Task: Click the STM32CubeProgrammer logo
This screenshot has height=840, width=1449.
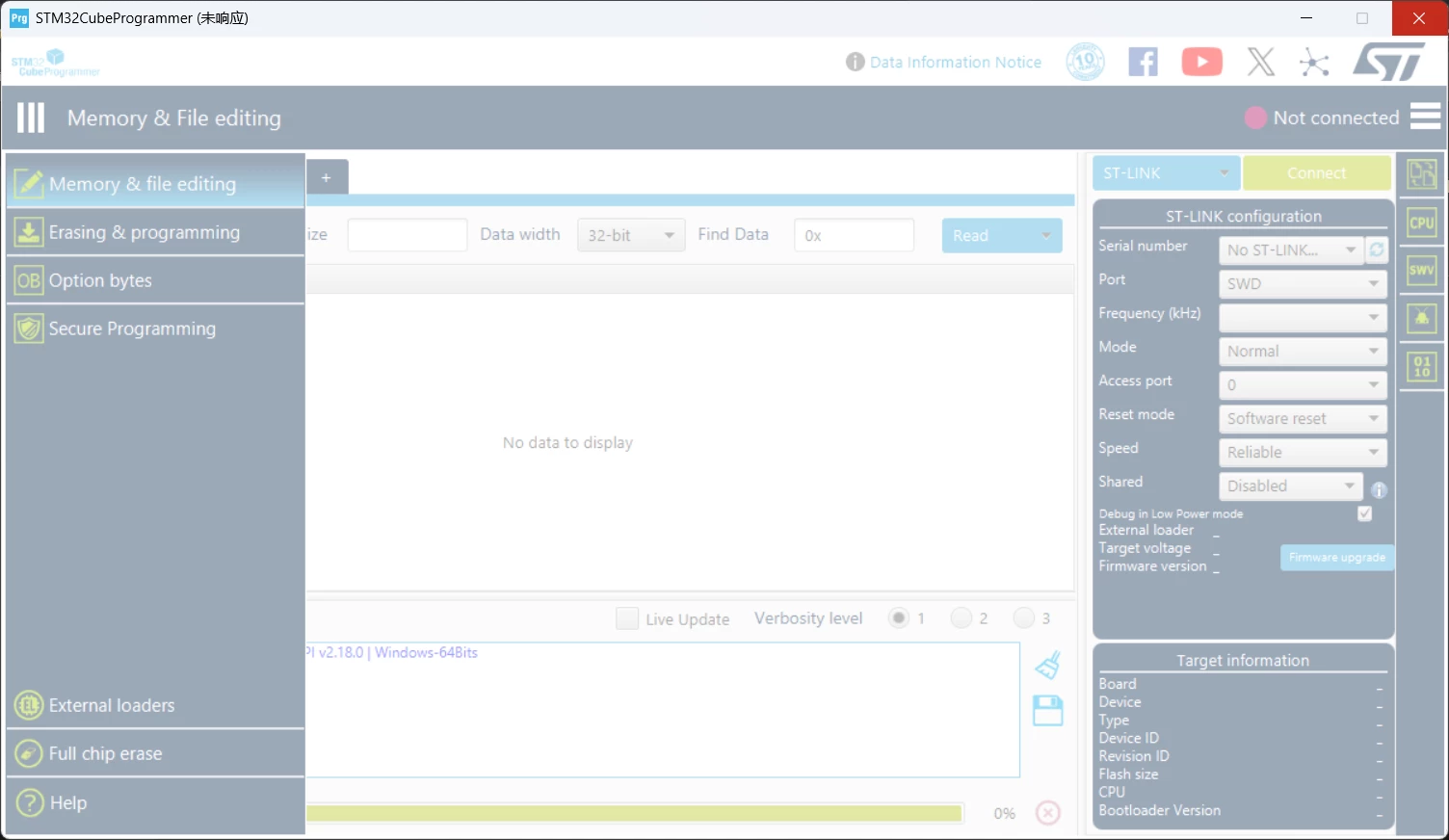Action: click(x=55, y=64)
